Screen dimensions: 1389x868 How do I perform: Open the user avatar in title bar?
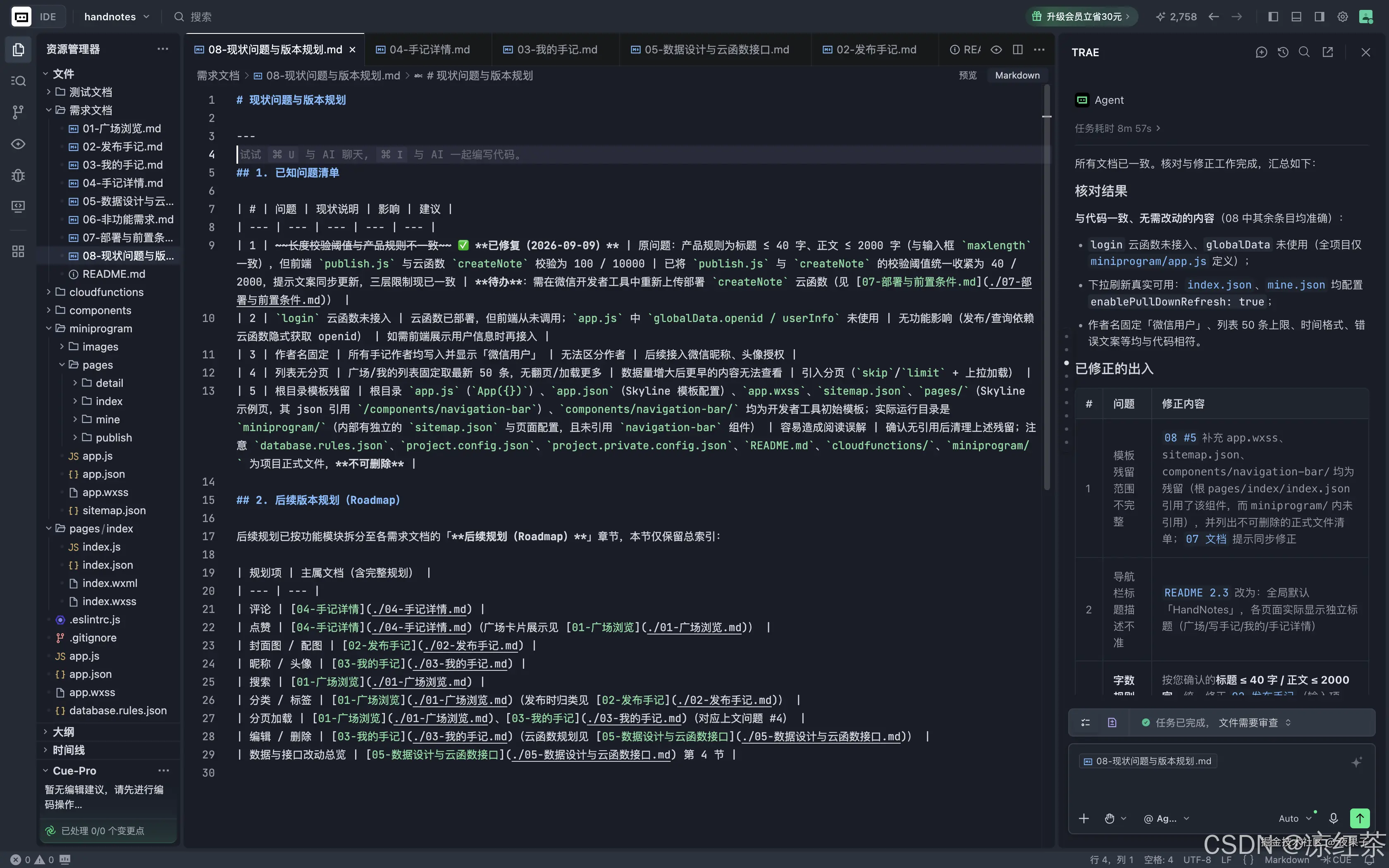pos(1367,17)
